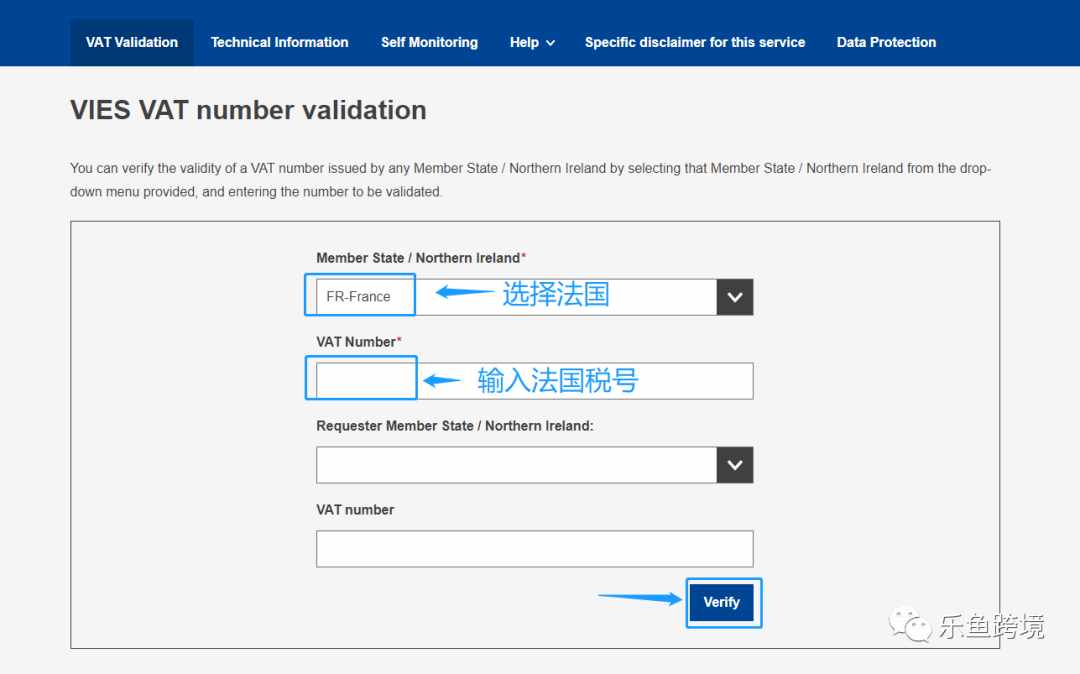Go to the Self Monitoring tab
Screen dimensions: 1080x674
429,42
